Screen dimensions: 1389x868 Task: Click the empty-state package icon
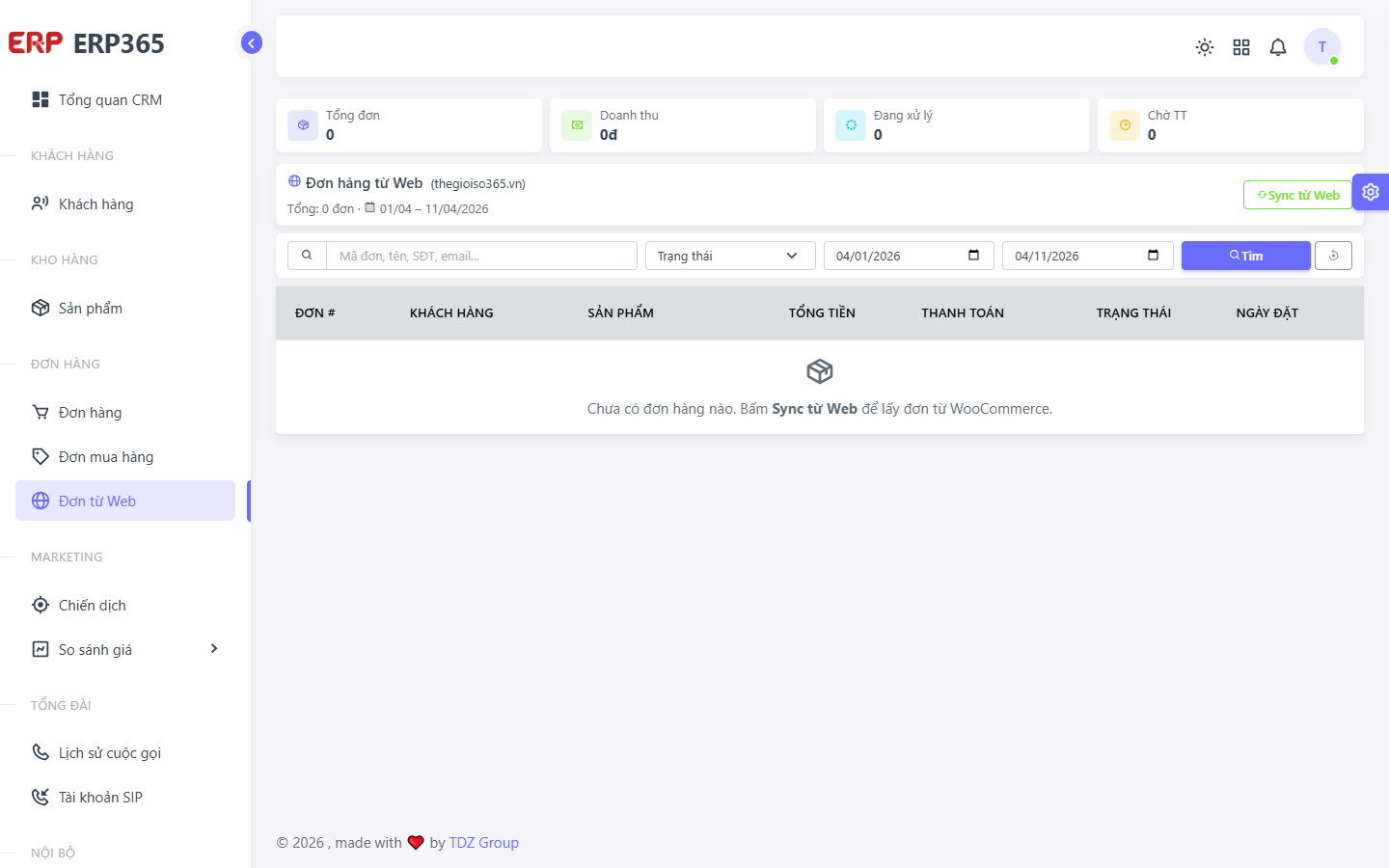point(820,371)
